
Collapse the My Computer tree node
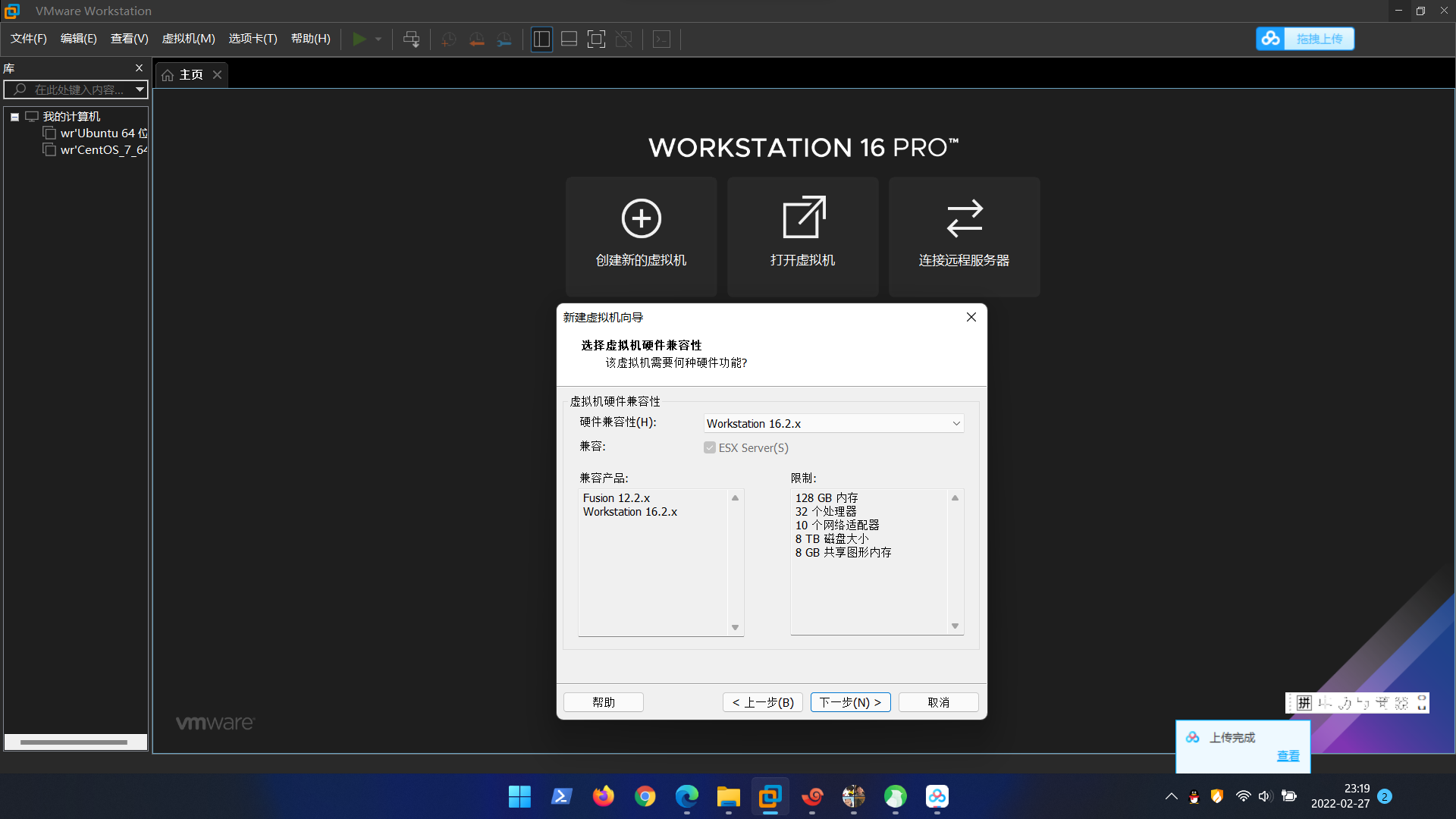[14, 117]
